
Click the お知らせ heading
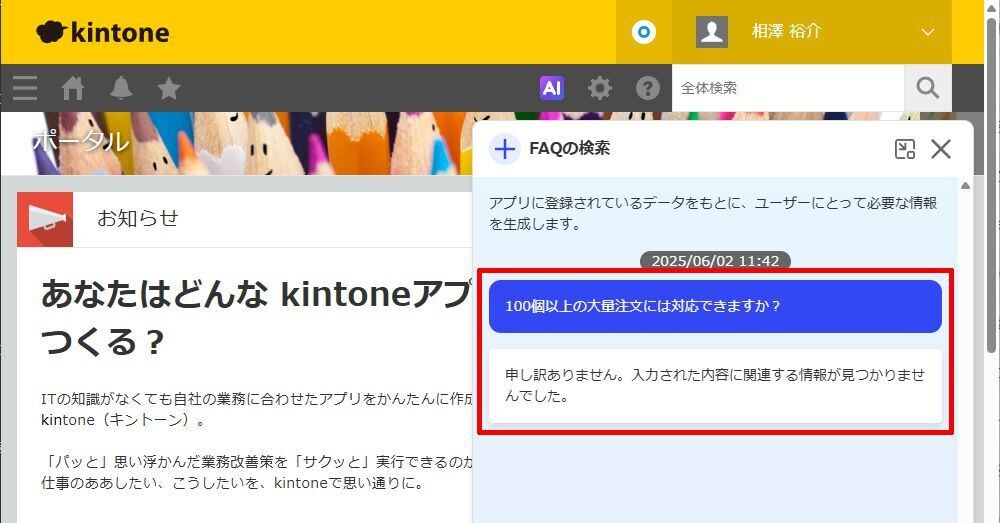138,219
